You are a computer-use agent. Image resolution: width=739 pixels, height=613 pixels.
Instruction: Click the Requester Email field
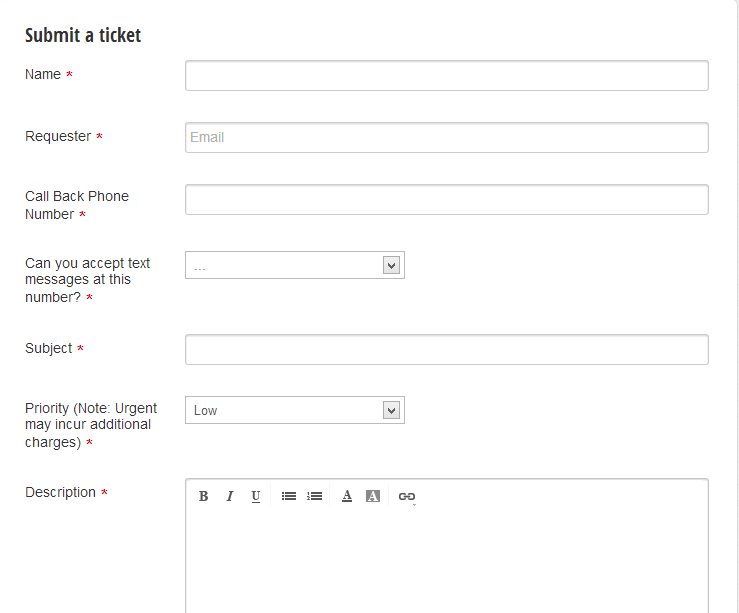(447, 138)
